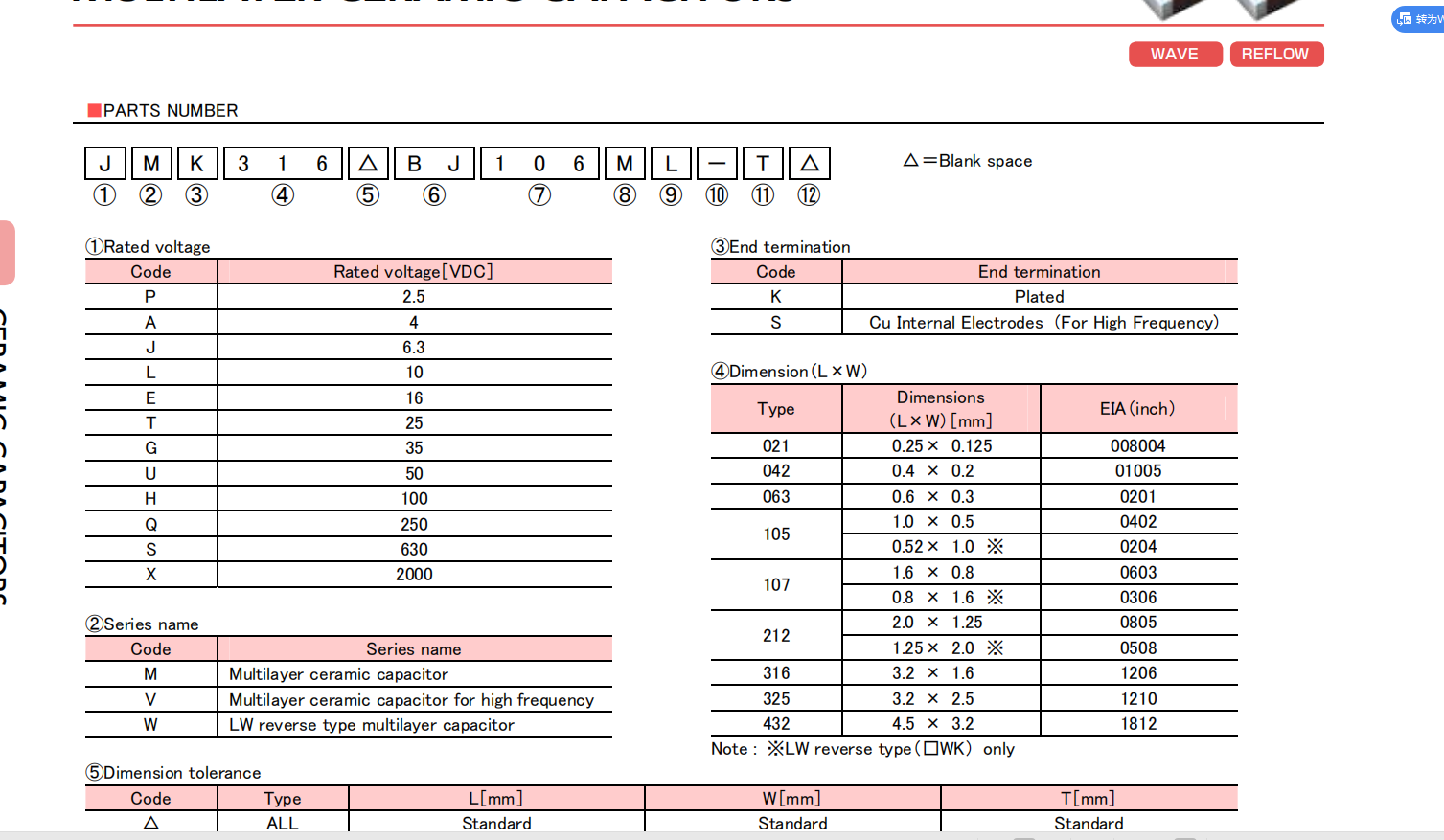Click 'LW reverse type multilayer capacitor' text
This screenshot has width=1444, height=840.
pos(372,725)
